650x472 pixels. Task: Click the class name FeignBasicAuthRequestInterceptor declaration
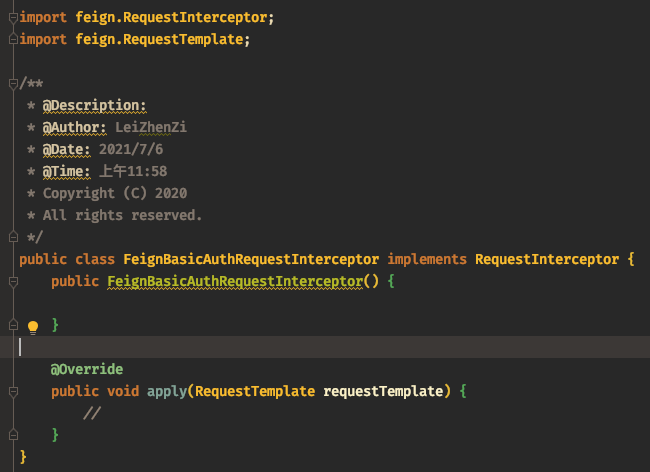(x=251, y=259)
